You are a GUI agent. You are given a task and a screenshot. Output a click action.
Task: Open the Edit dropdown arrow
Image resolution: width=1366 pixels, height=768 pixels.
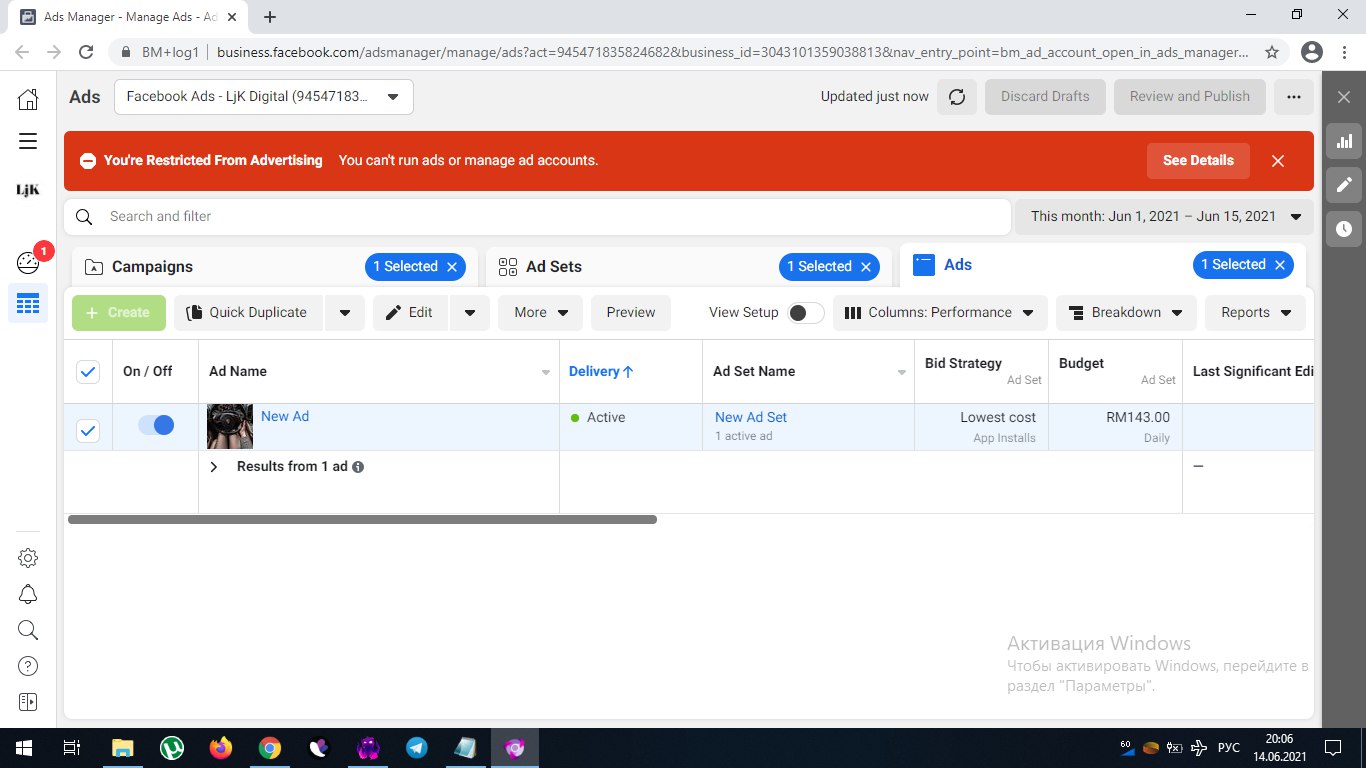point(470,313)
